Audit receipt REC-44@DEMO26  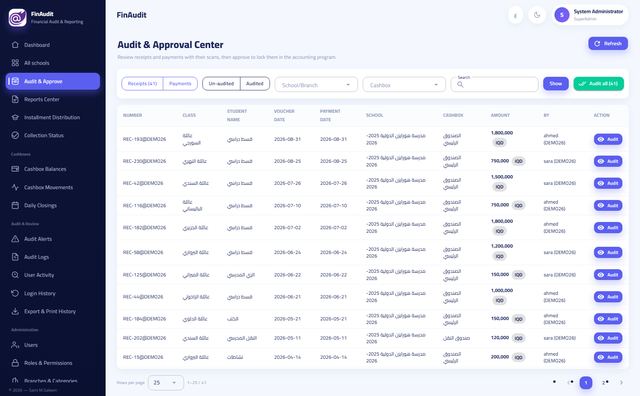click(608, 297)
